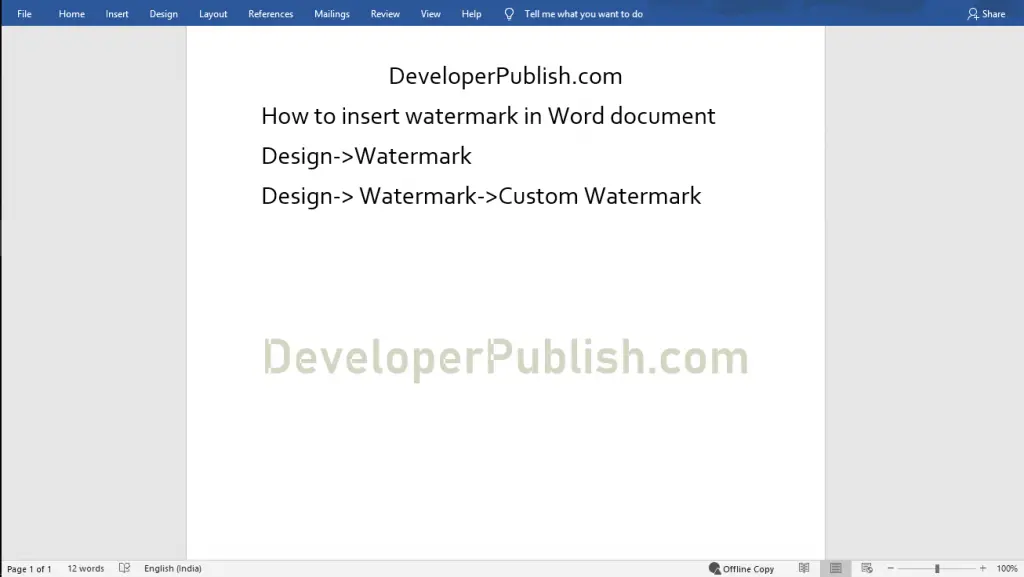Click the zoom in plus button
This screenshot has width=1024, height=577.
[983, 569]
